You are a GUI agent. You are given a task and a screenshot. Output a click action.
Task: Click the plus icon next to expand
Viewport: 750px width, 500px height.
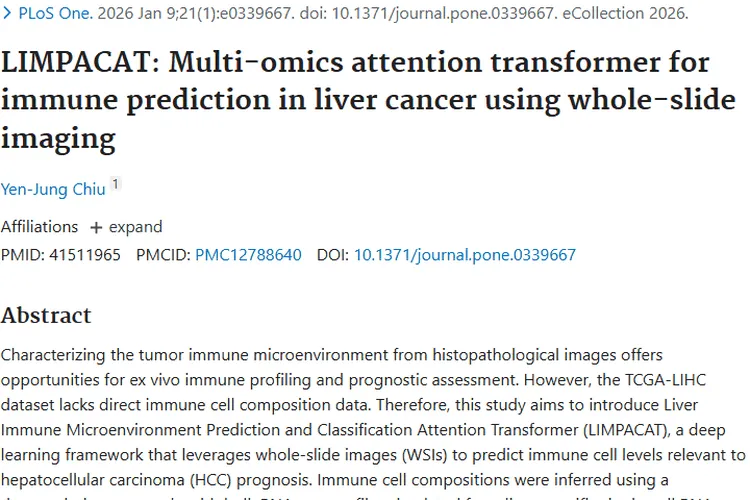[x=96, y=227]
